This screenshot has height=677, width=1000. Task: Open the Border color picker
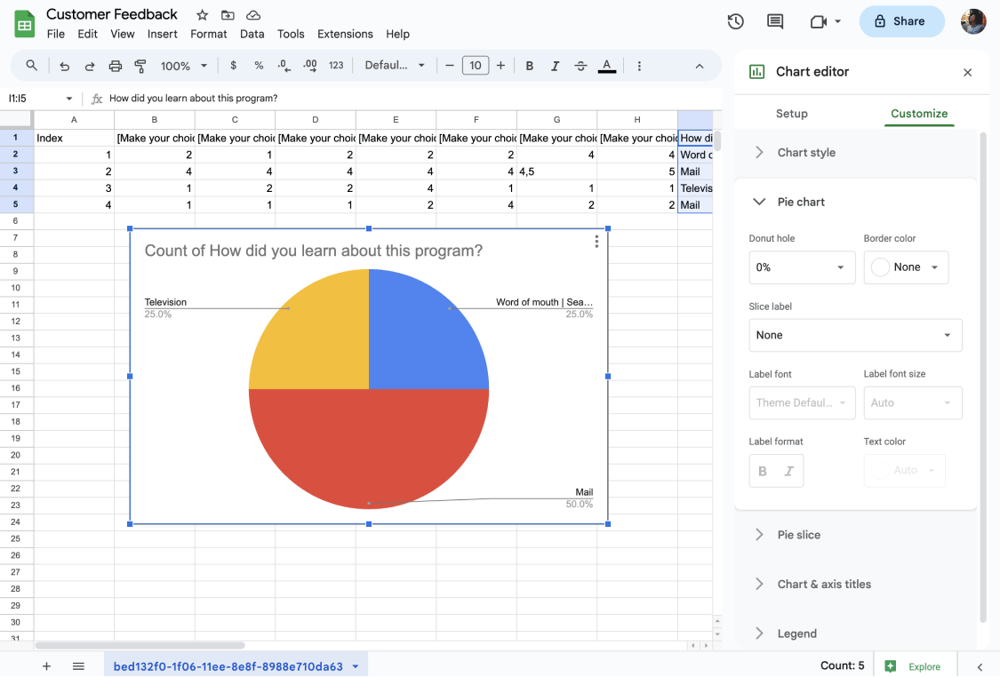905,267
